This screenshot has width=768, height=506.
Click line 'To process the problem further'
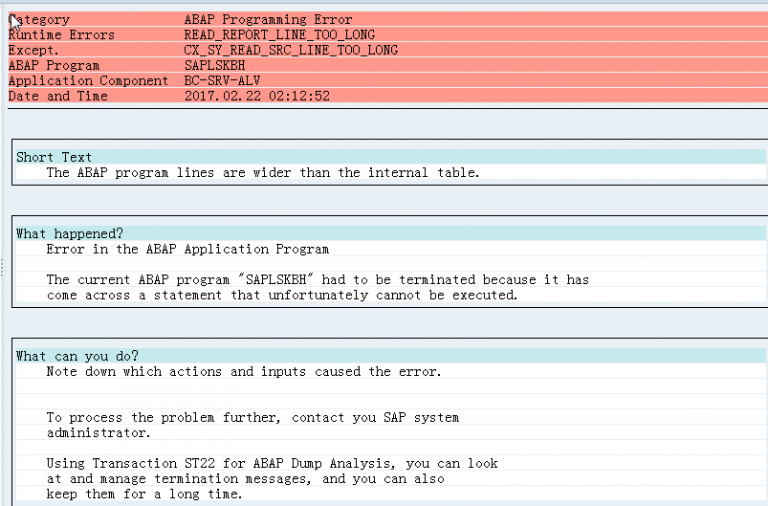pos(253,417)
